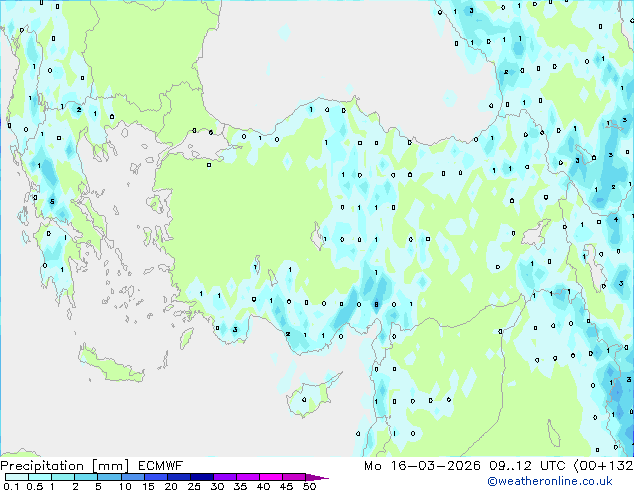Click the "(00+132" forecast offset text

point(603,466)
